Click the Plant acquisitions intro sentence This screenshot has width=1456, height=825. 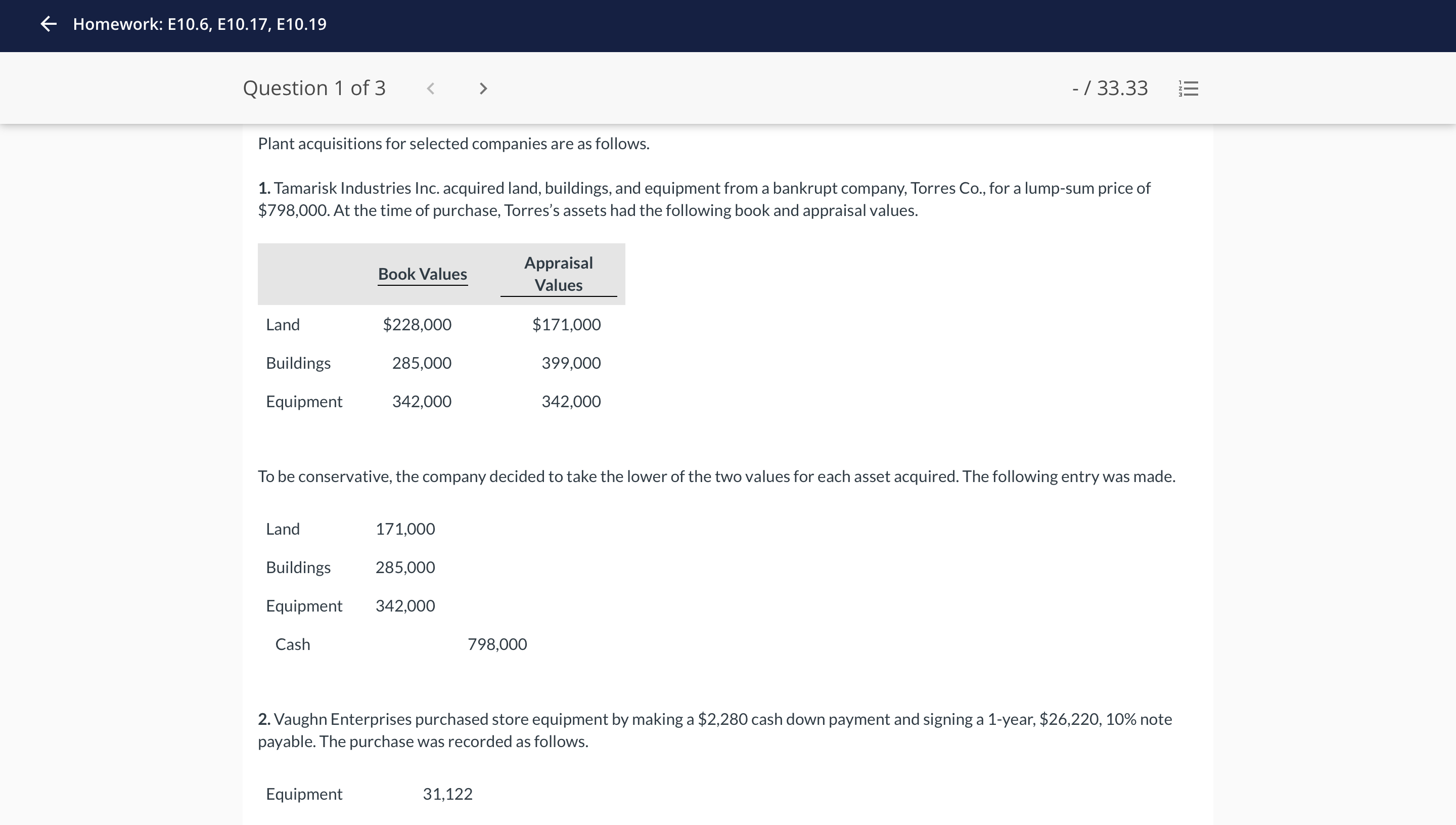(x=453, y=144)
